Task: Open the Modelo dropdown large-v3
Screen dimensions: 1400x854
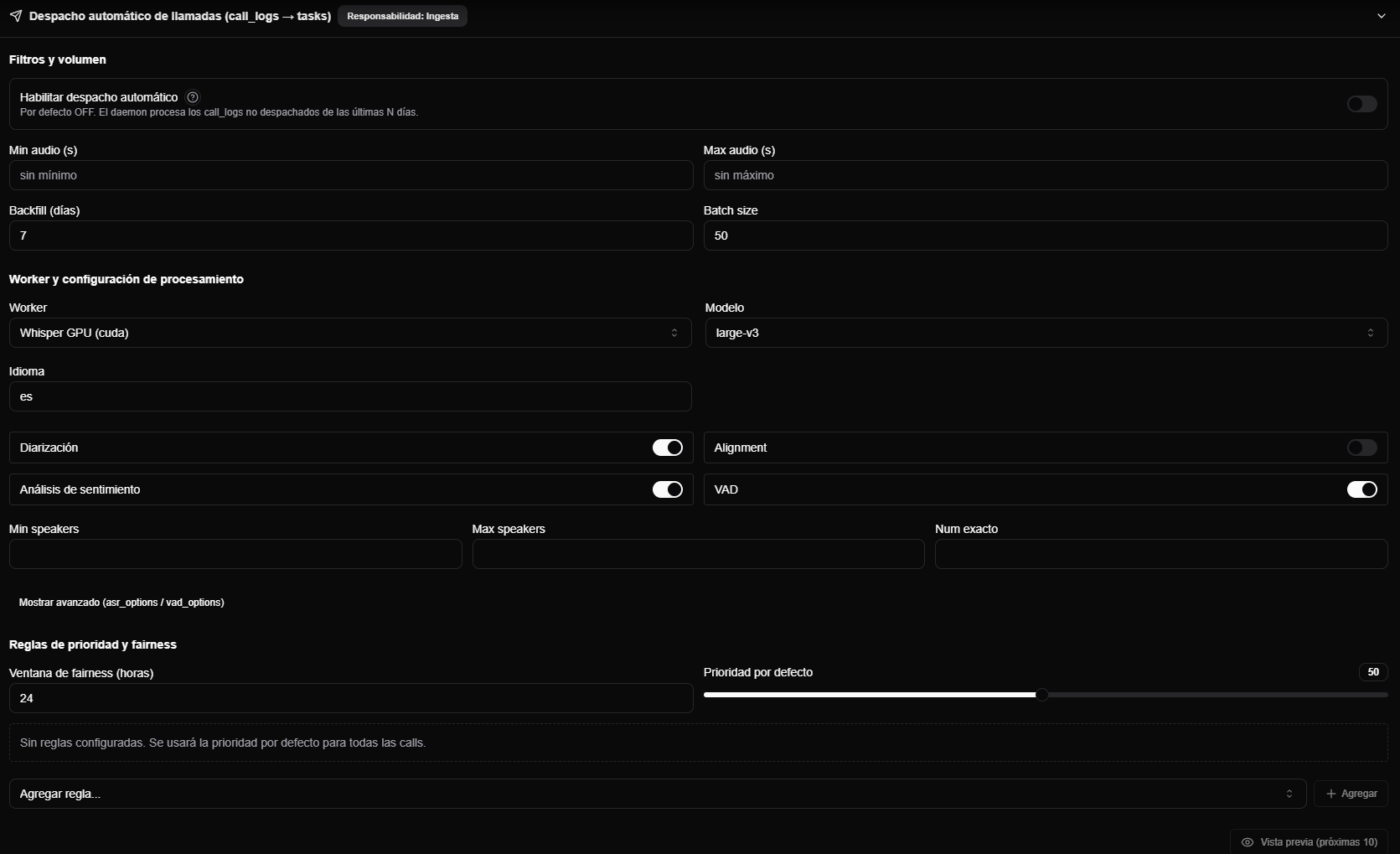Action: pos(1046,333)
